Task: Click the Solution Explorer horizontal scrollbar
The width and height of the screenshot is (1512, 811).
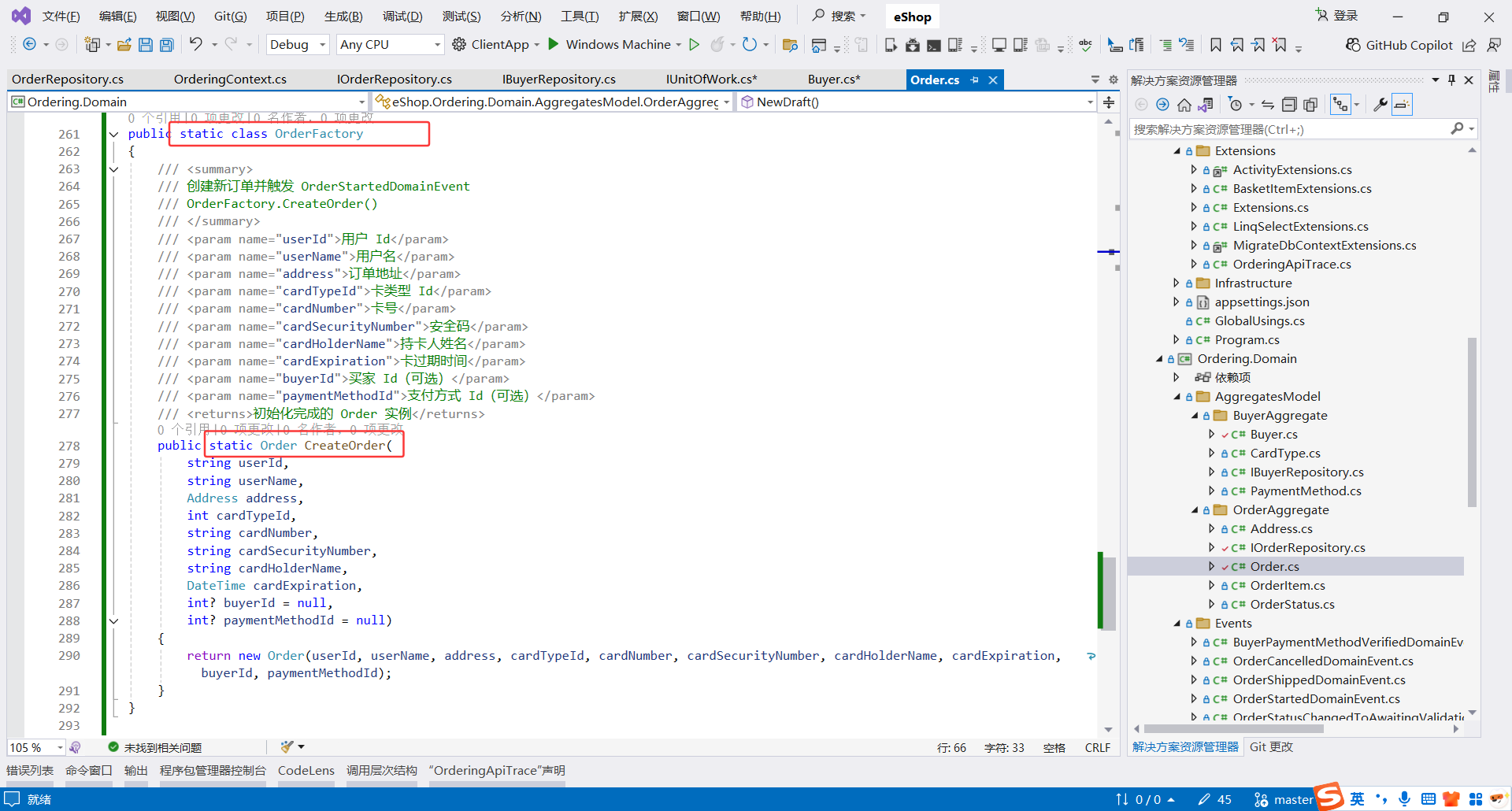Action: coord(1233,728)
